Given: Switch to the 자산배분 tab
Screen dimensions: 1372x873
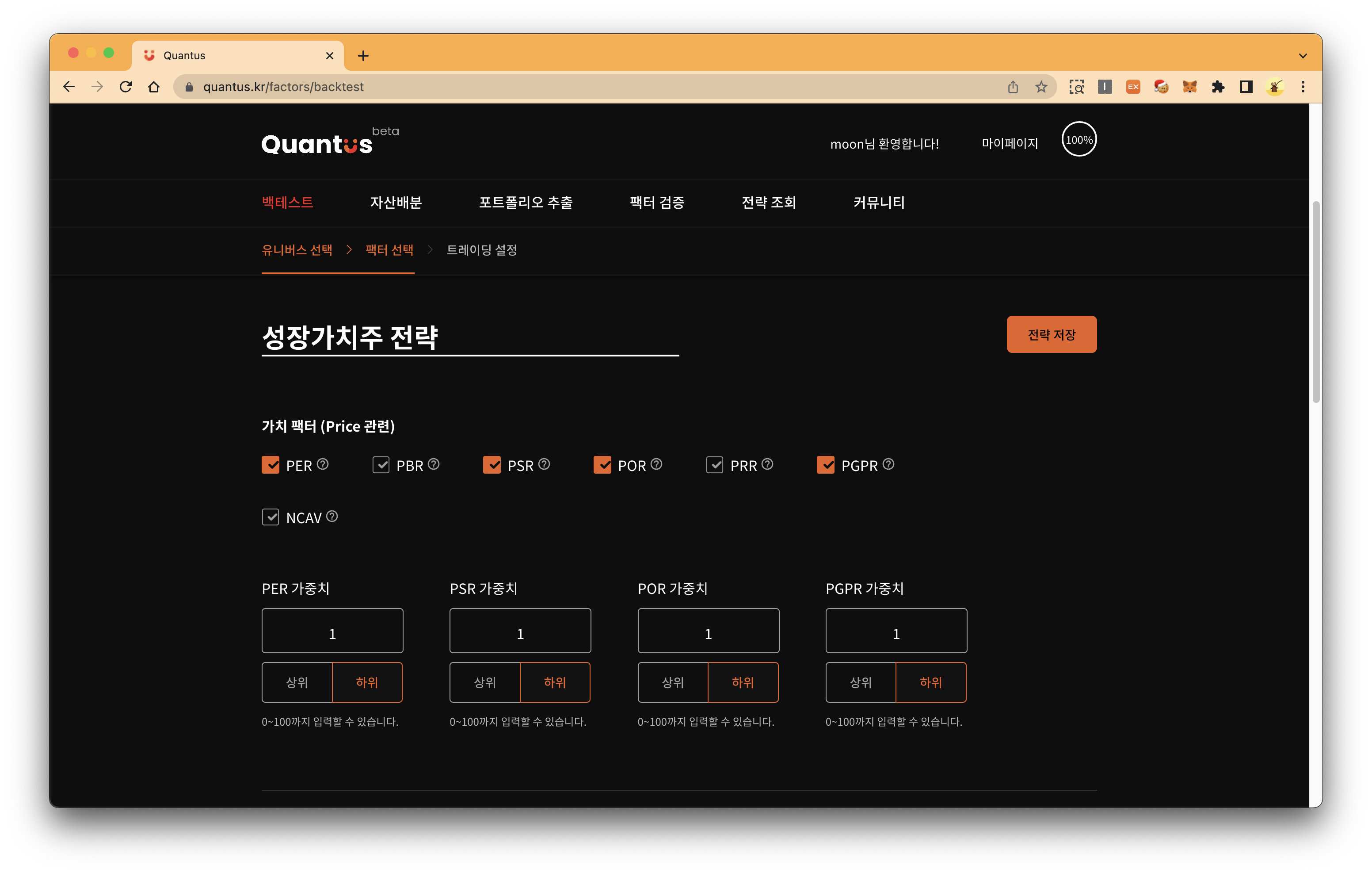Looking at the screenshot, I should 396,203.
